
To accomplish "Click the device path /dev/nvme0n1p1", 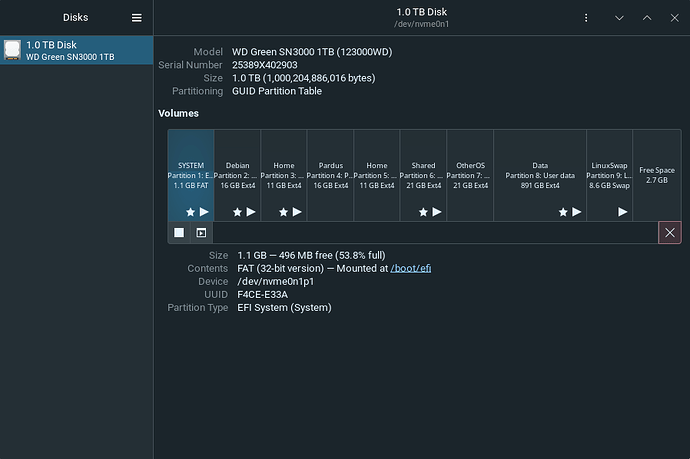I will 276,282.
